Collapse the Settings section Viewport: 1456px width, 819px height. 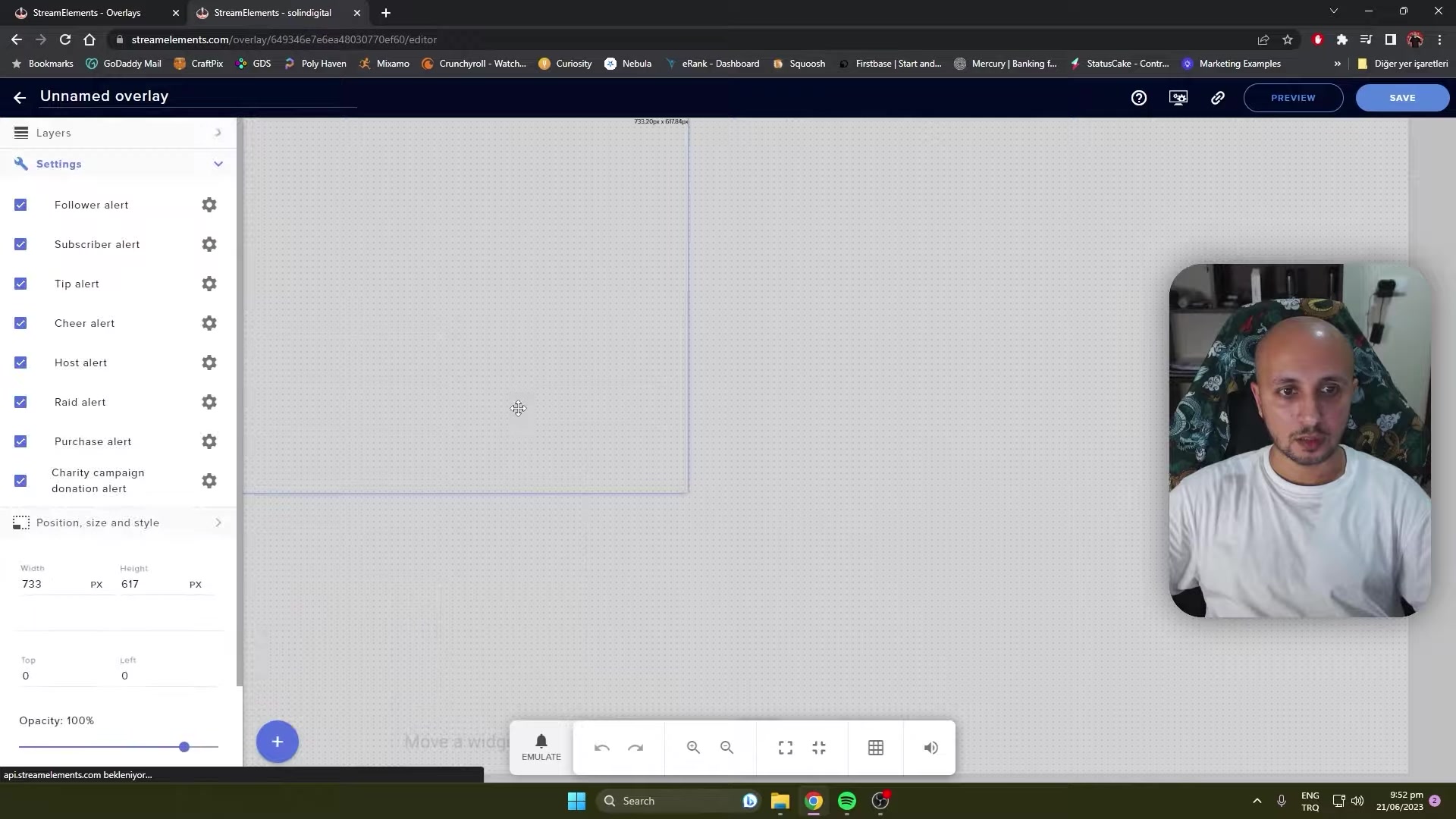pyautogui.click(x=218, y=164)
